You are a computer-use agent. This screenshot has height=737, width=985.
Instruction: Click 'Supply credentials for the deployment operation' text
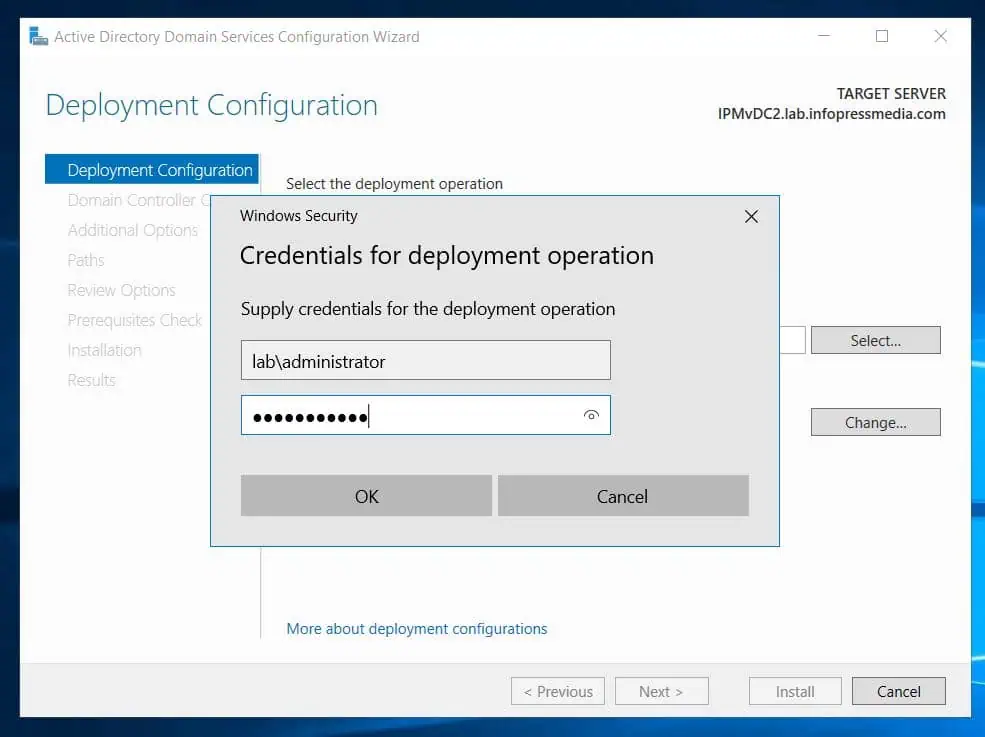click(x=428, y=309)
